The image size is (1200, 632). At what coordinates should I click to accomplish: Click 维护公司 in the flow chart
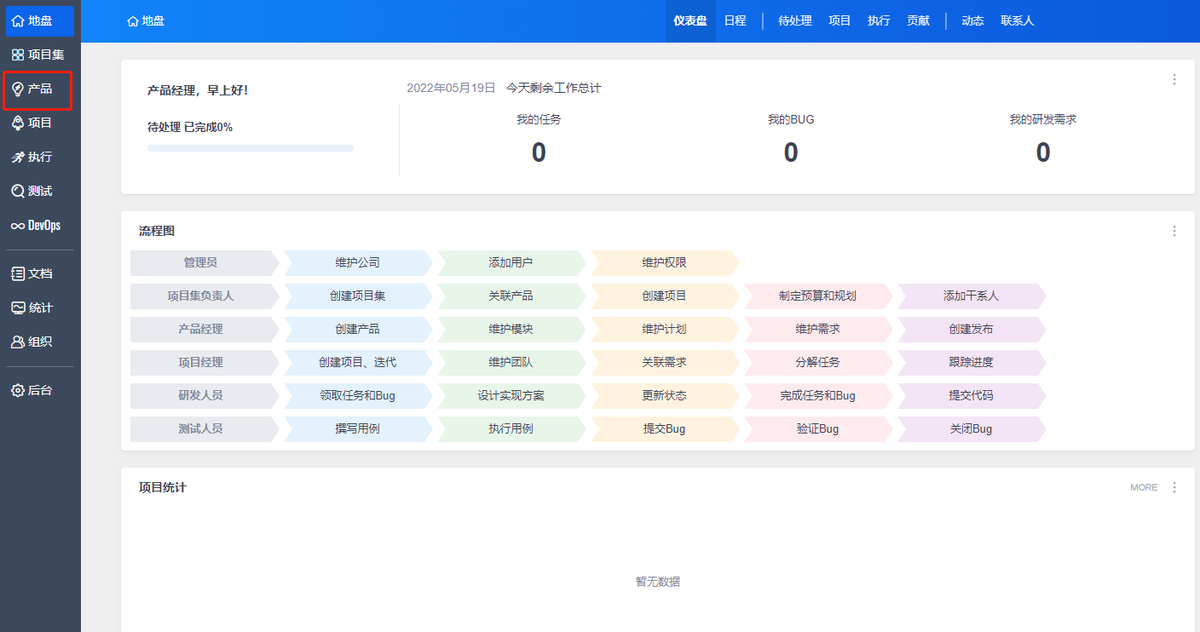click(357, 263)
